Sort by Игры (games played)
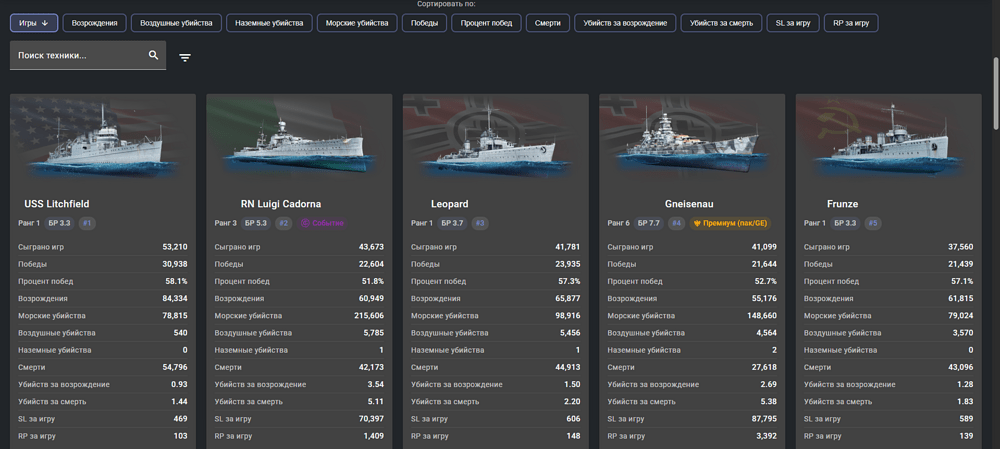Image resolution: width=1000 pixels, height=449 pixels. point(34,23)
